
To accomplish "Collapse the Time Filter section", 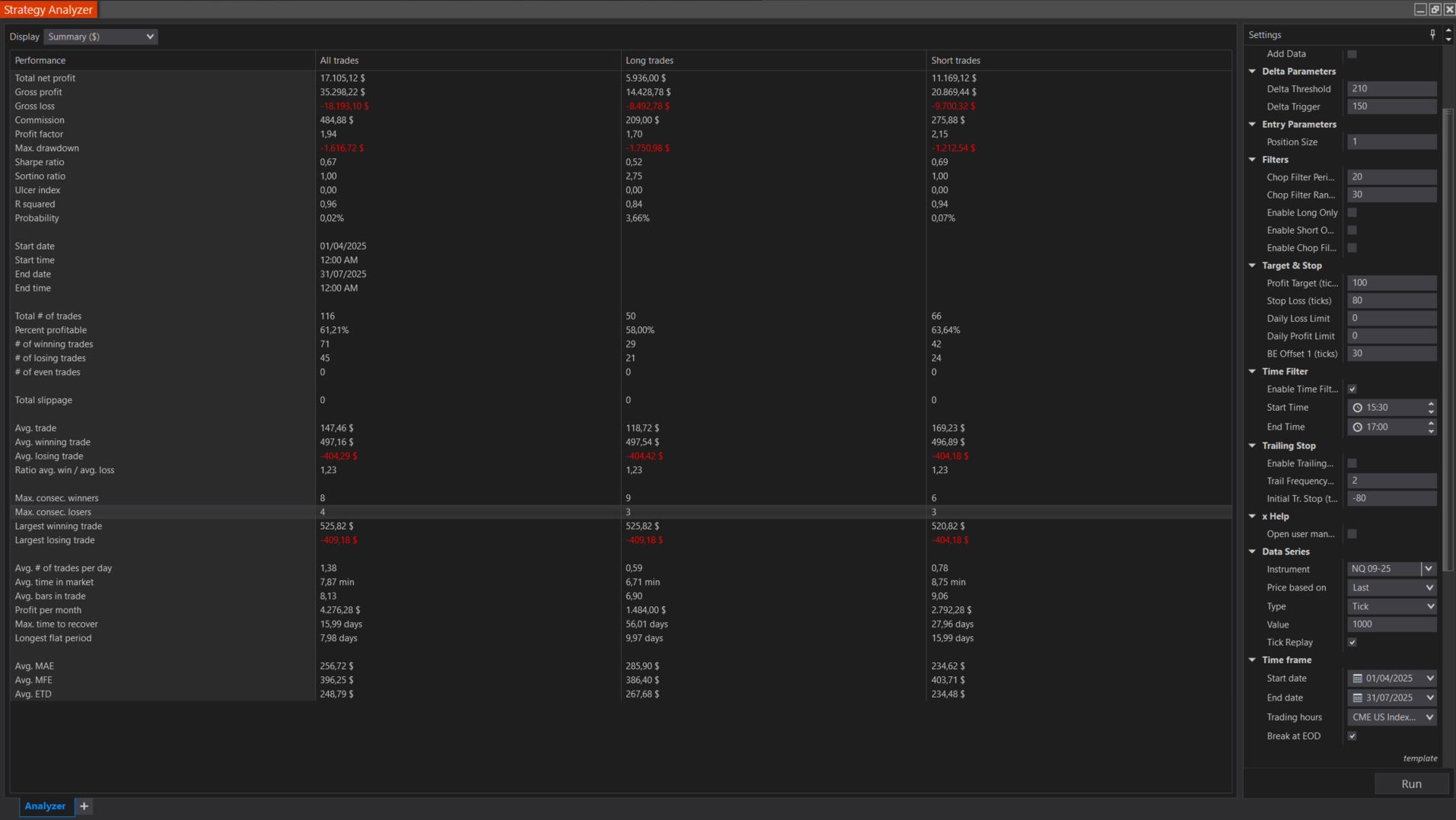I will coord(1252,371).
